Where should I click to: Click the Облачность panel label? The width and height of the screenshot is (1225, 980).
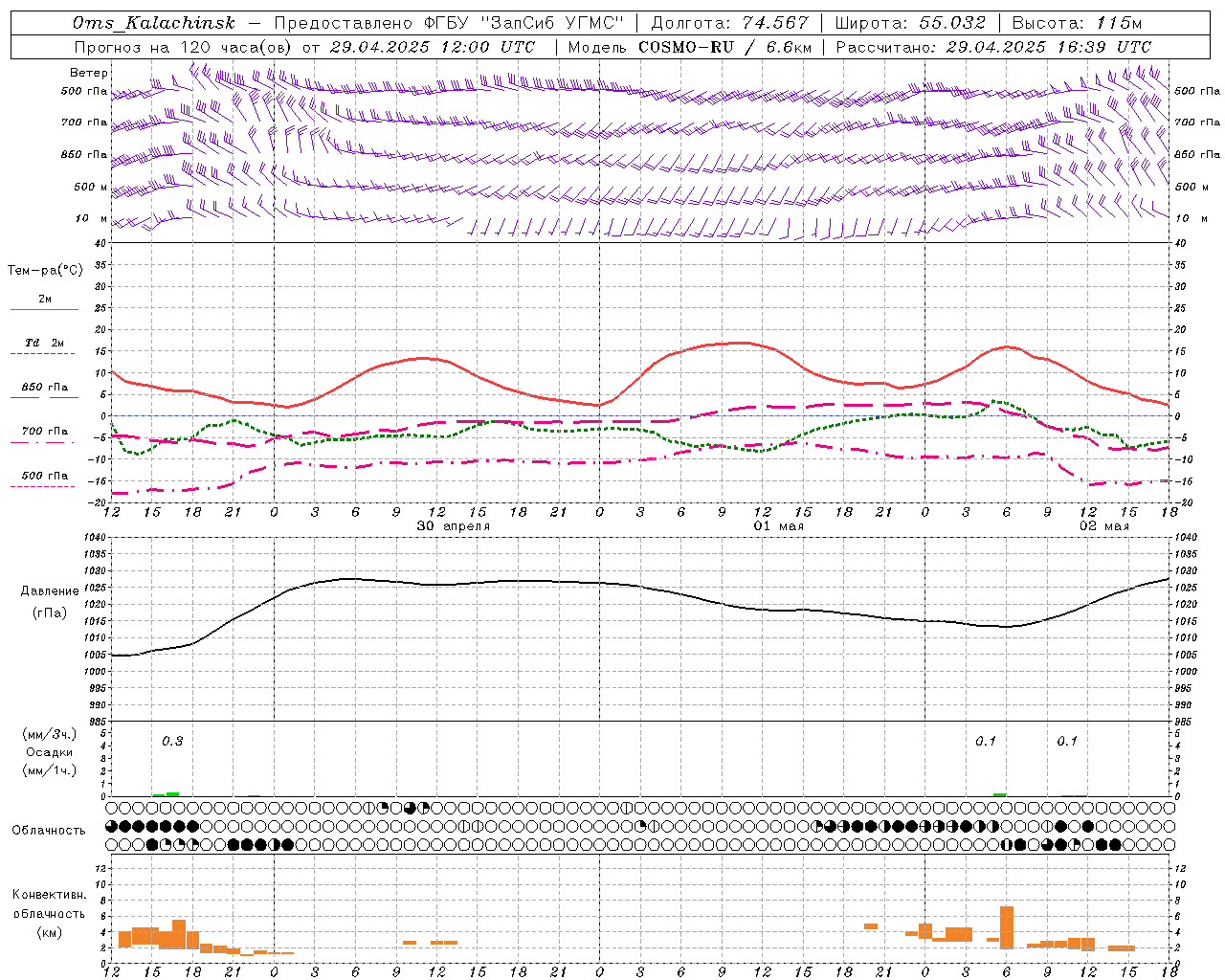[49, 831]
